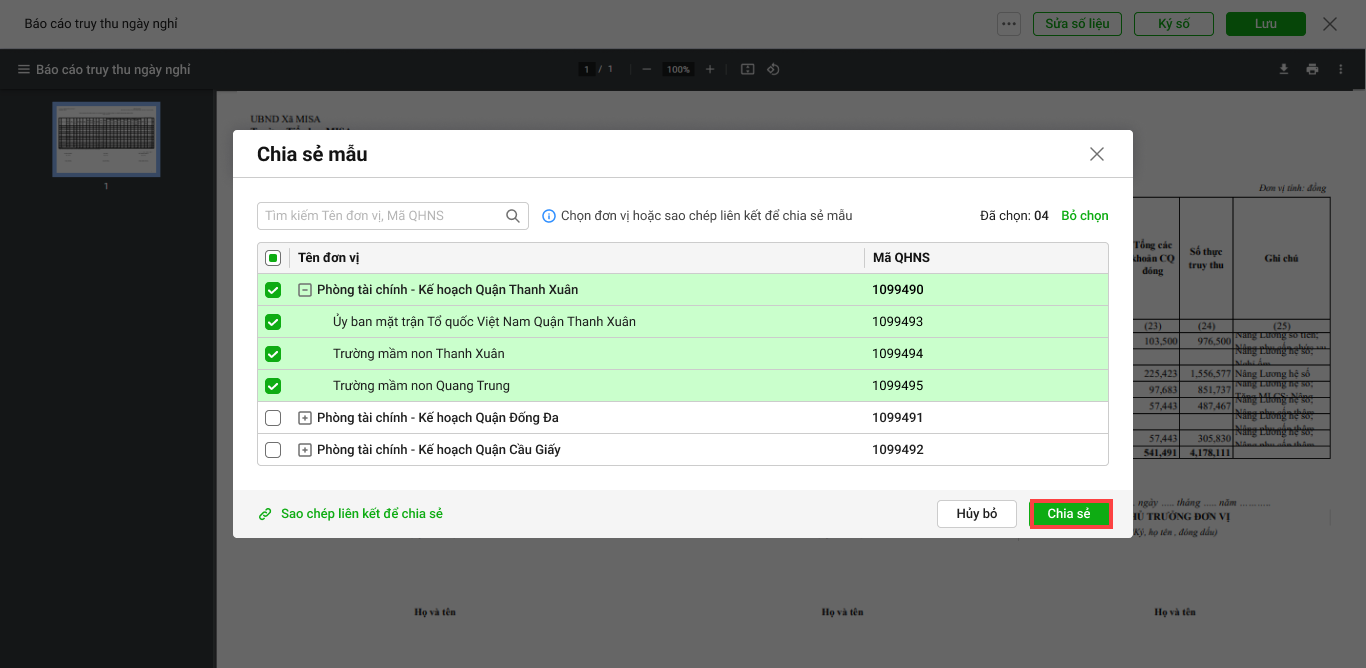
Task: Click the zoom in plus icon
Action: [710, 69]
